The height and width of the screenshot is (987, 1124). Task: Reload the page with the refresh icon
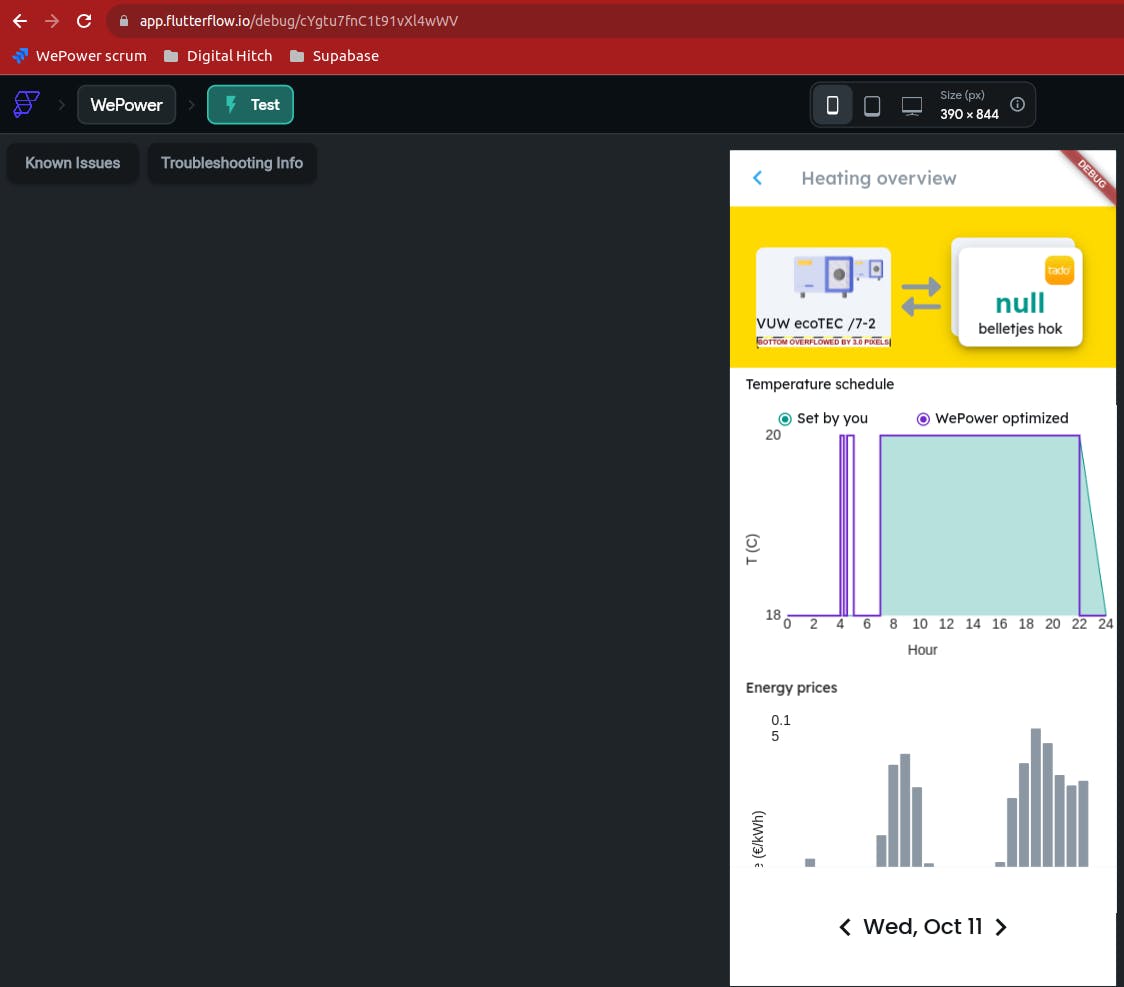84,21
